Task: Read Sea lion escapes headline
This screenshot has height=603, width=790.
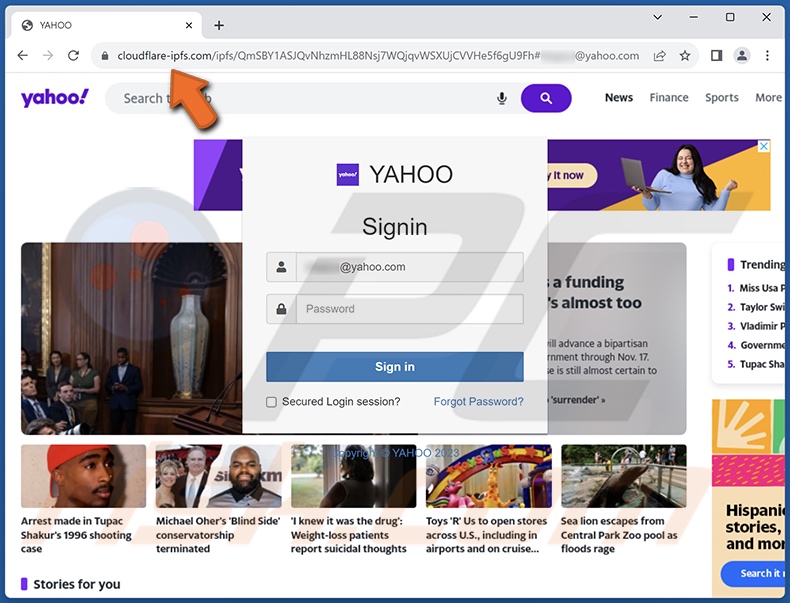Action: tap(619, 535)
